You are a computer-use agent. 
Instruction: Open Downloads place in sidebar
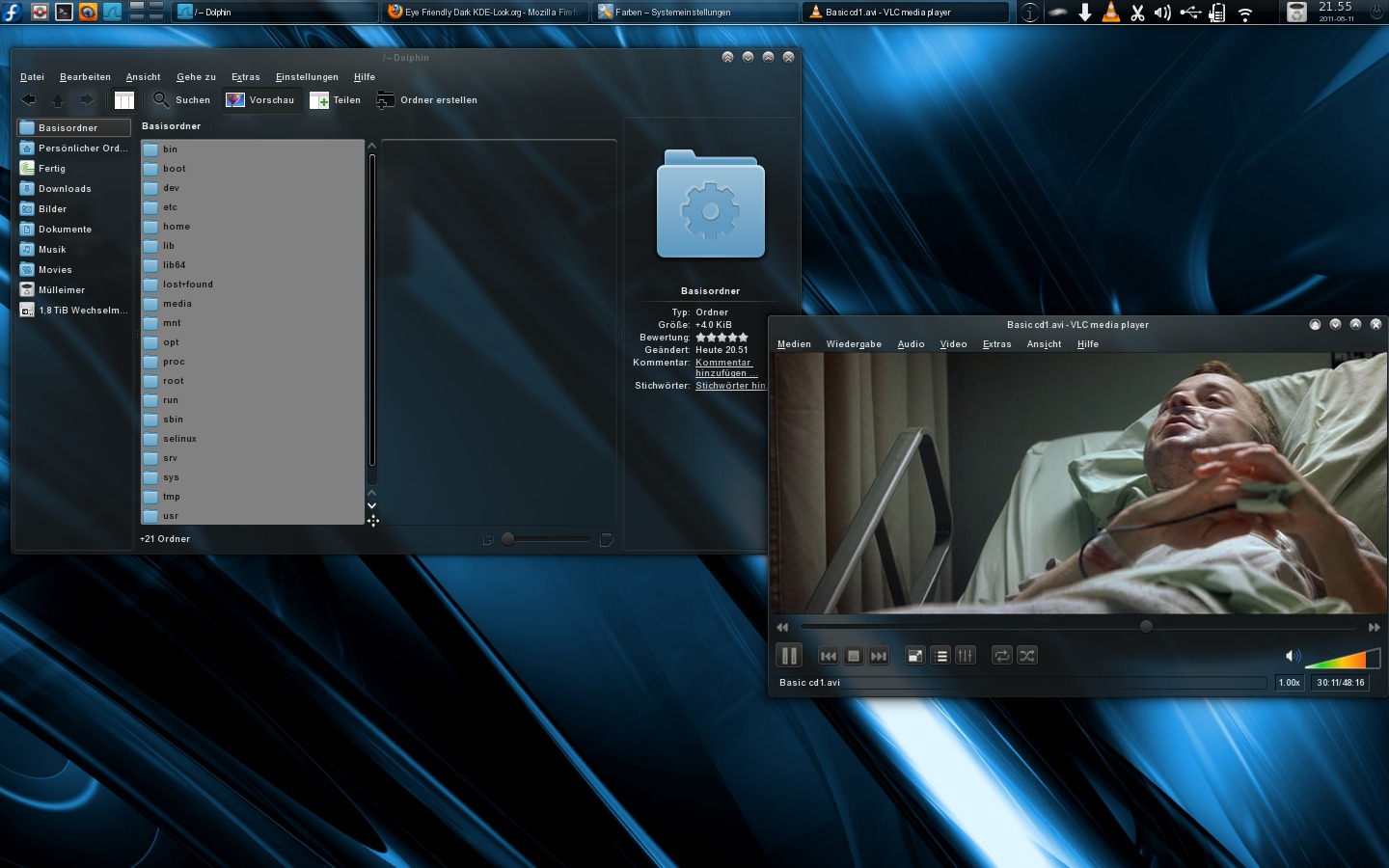pyautogui.click(x=74, y=189)
